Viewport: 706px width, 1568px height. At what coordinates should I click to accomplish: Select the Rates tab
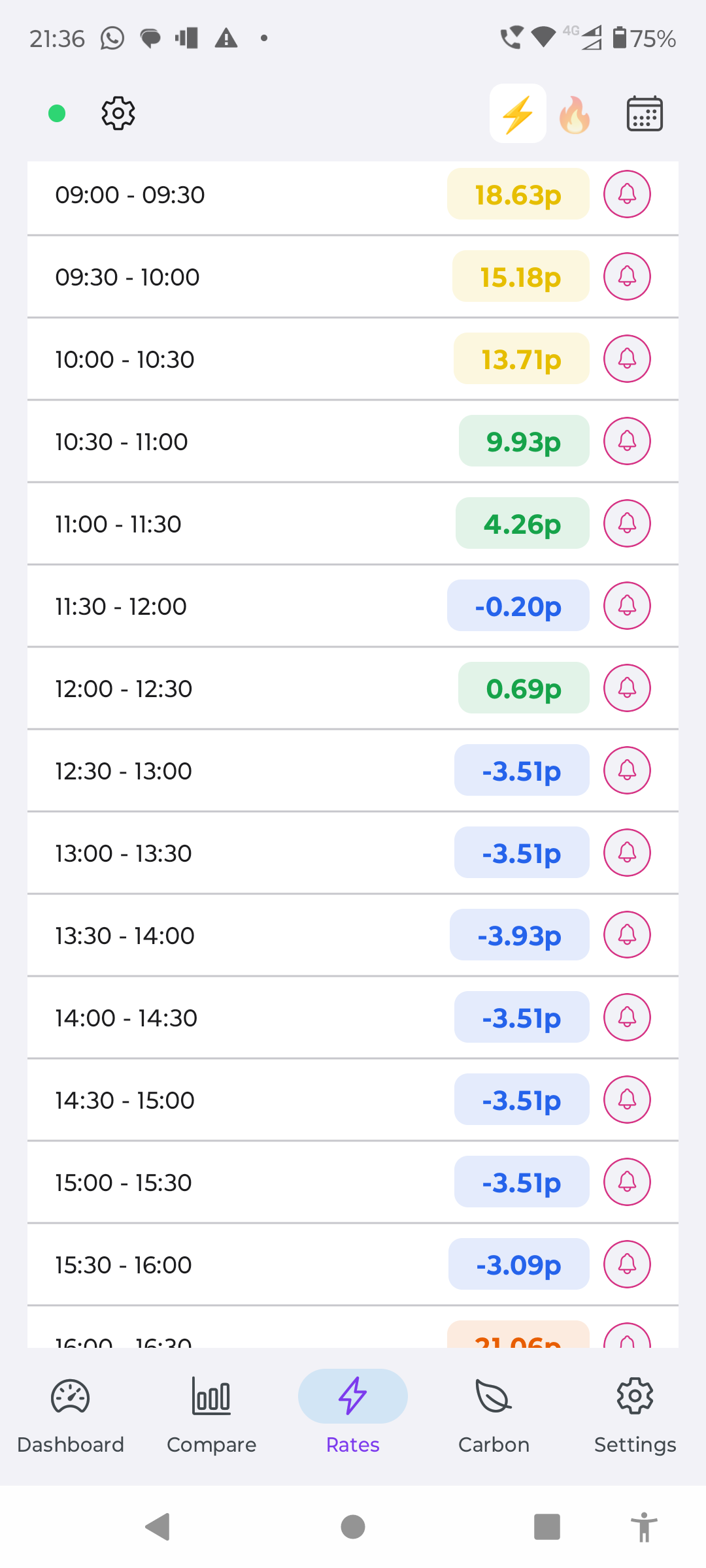(x=353, y=1411)
